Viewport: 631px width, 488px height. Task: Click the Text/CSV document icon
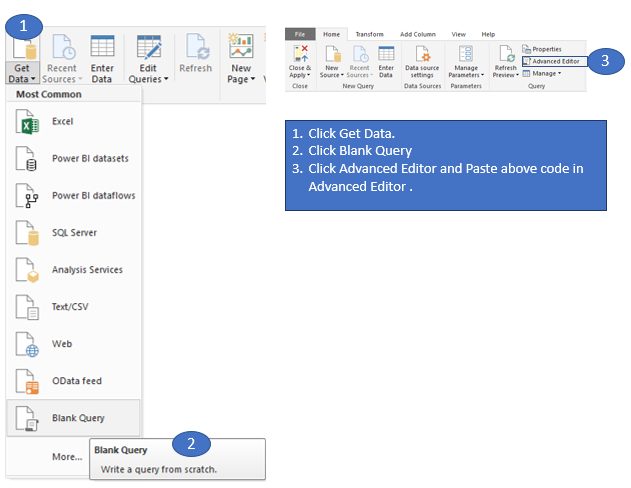pos(27,307)
